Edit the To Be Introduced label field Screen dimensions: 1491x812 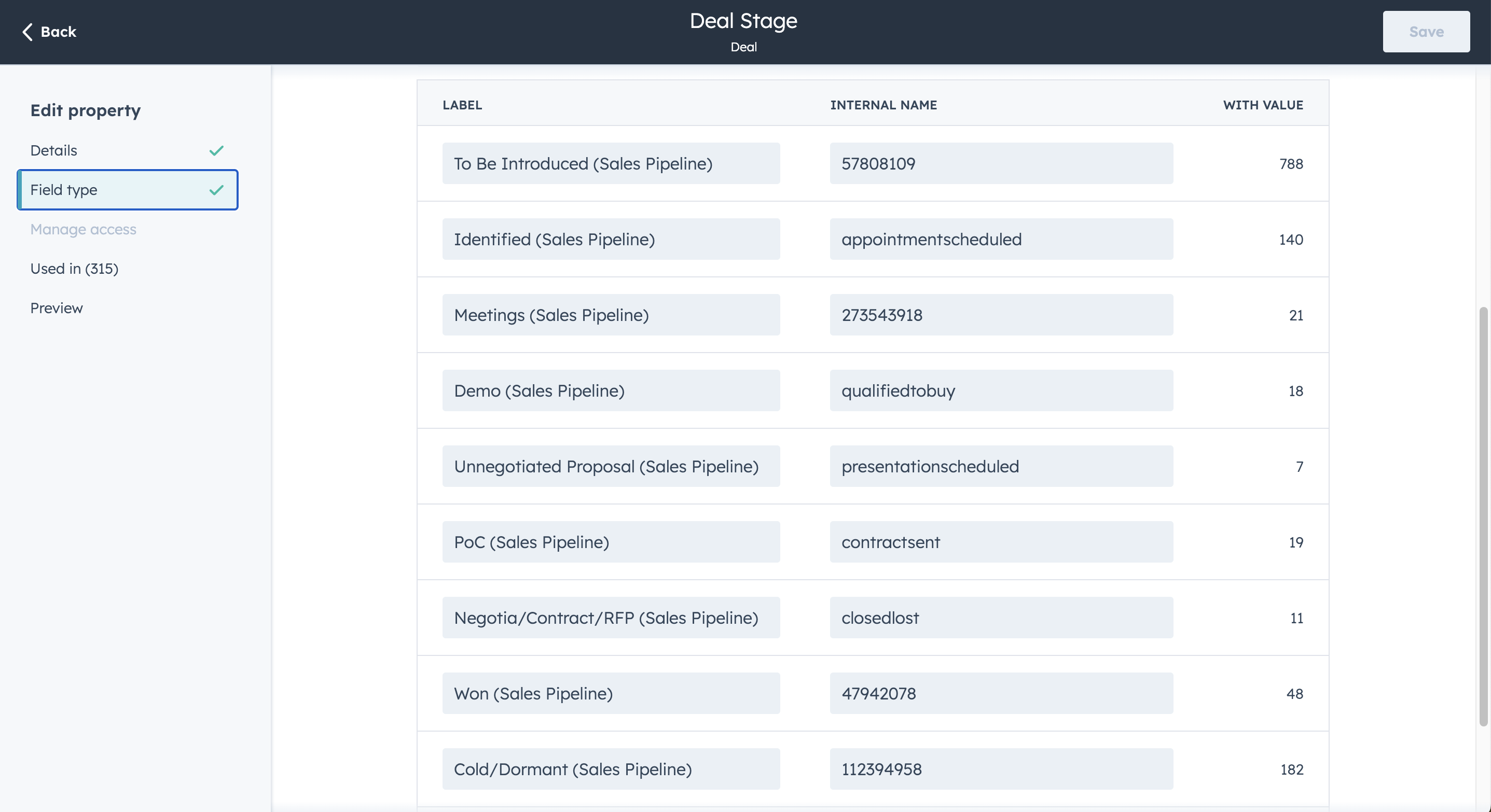(x=611, y=164)
